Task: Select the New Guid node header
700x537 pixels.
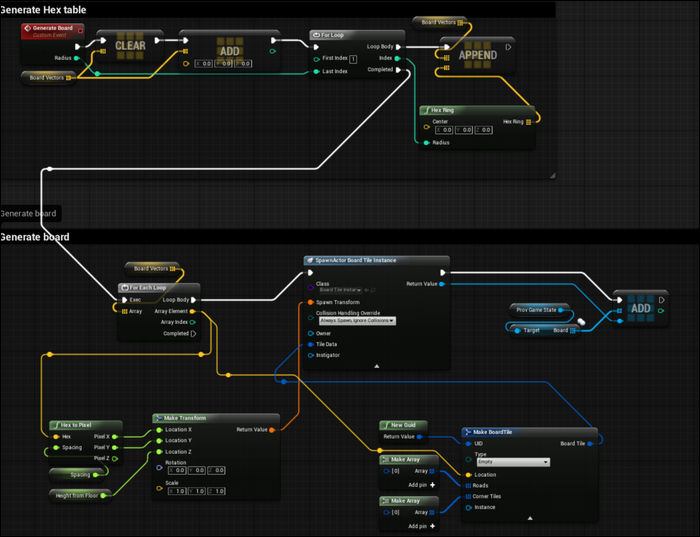Action: point(404,425)
